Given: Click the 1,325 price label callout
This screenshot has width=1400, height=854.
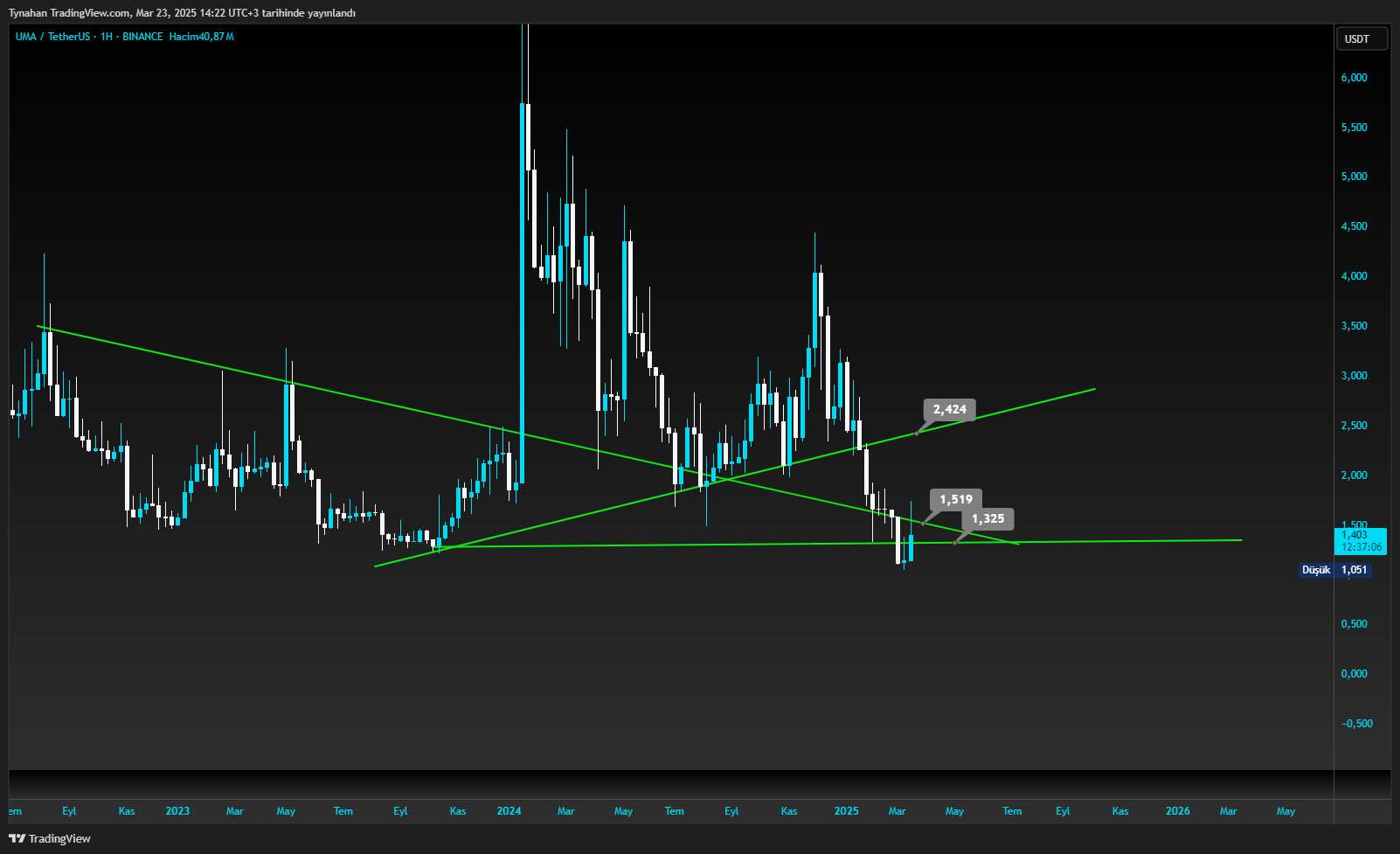Looking at the screenshot, I should [x=988, y=519].
